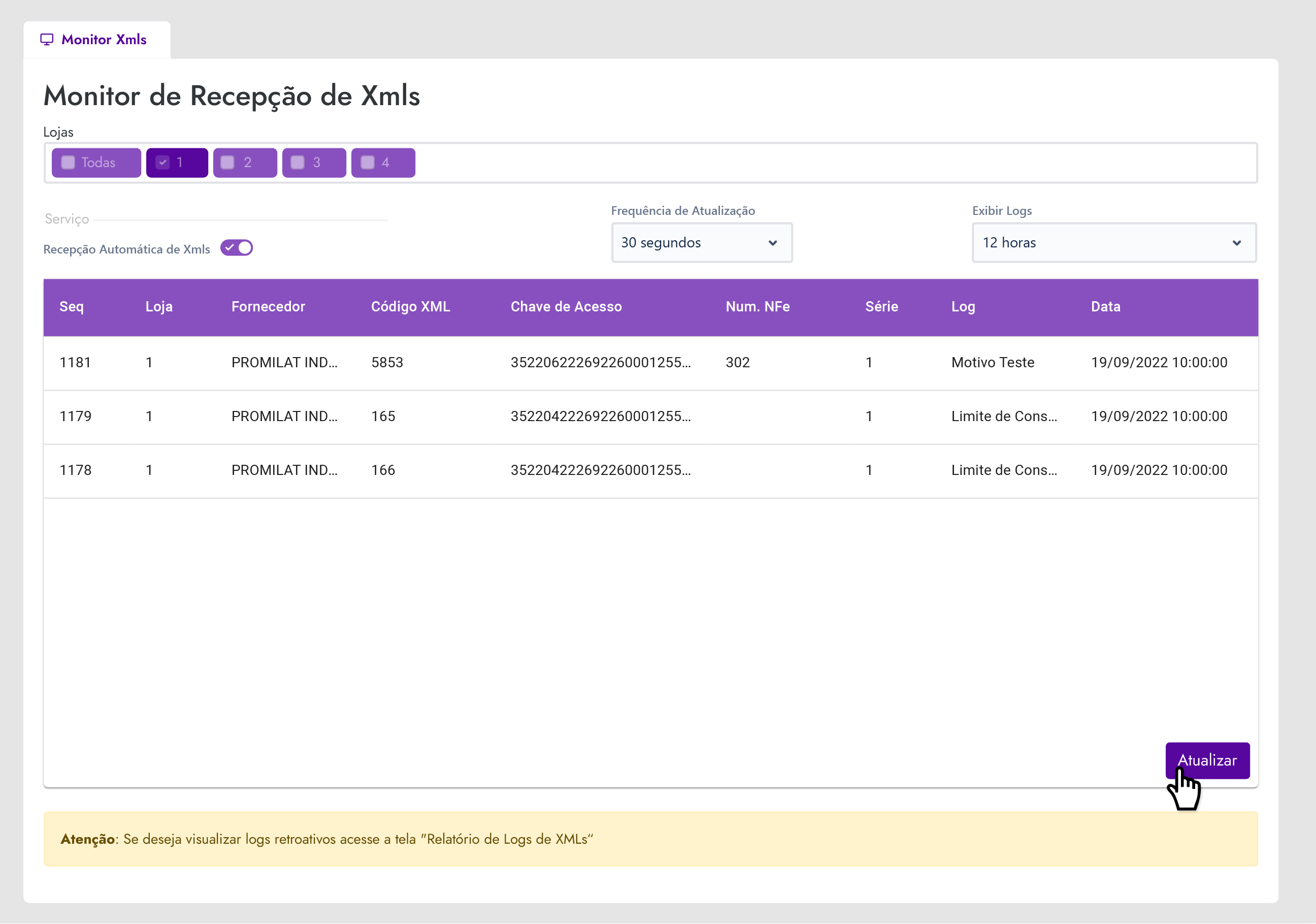Viewport: 1316px width, 924px height.
Task: Select the row with Código XML 165
Action: click(383, 417)
